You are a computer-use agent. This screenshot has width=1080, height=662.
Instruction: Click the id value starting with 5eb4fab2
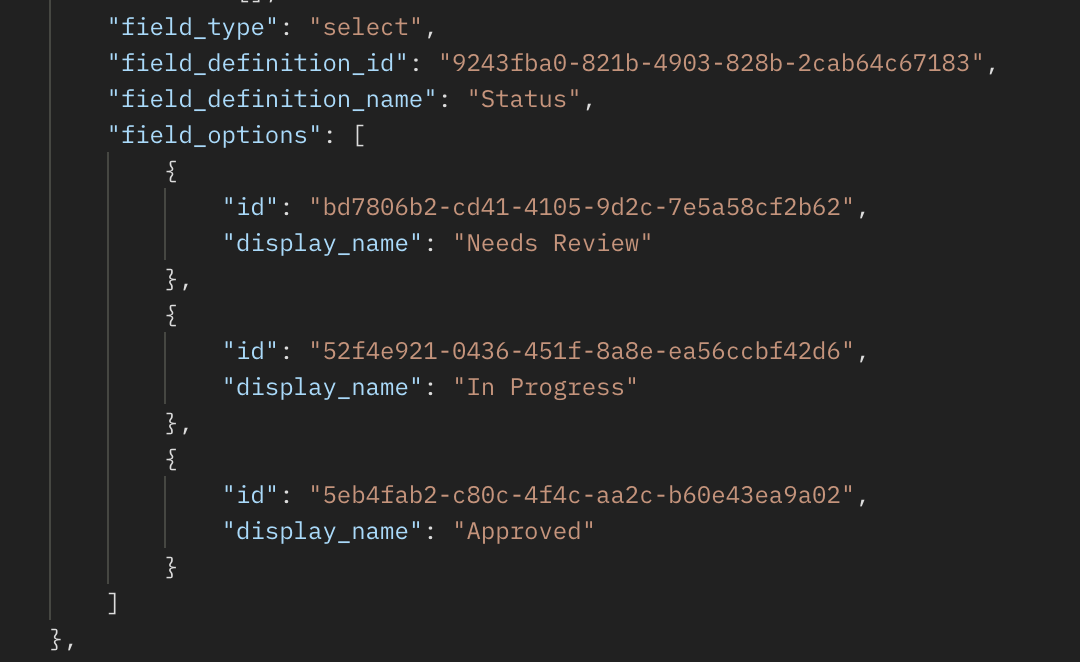pos(582,495)
